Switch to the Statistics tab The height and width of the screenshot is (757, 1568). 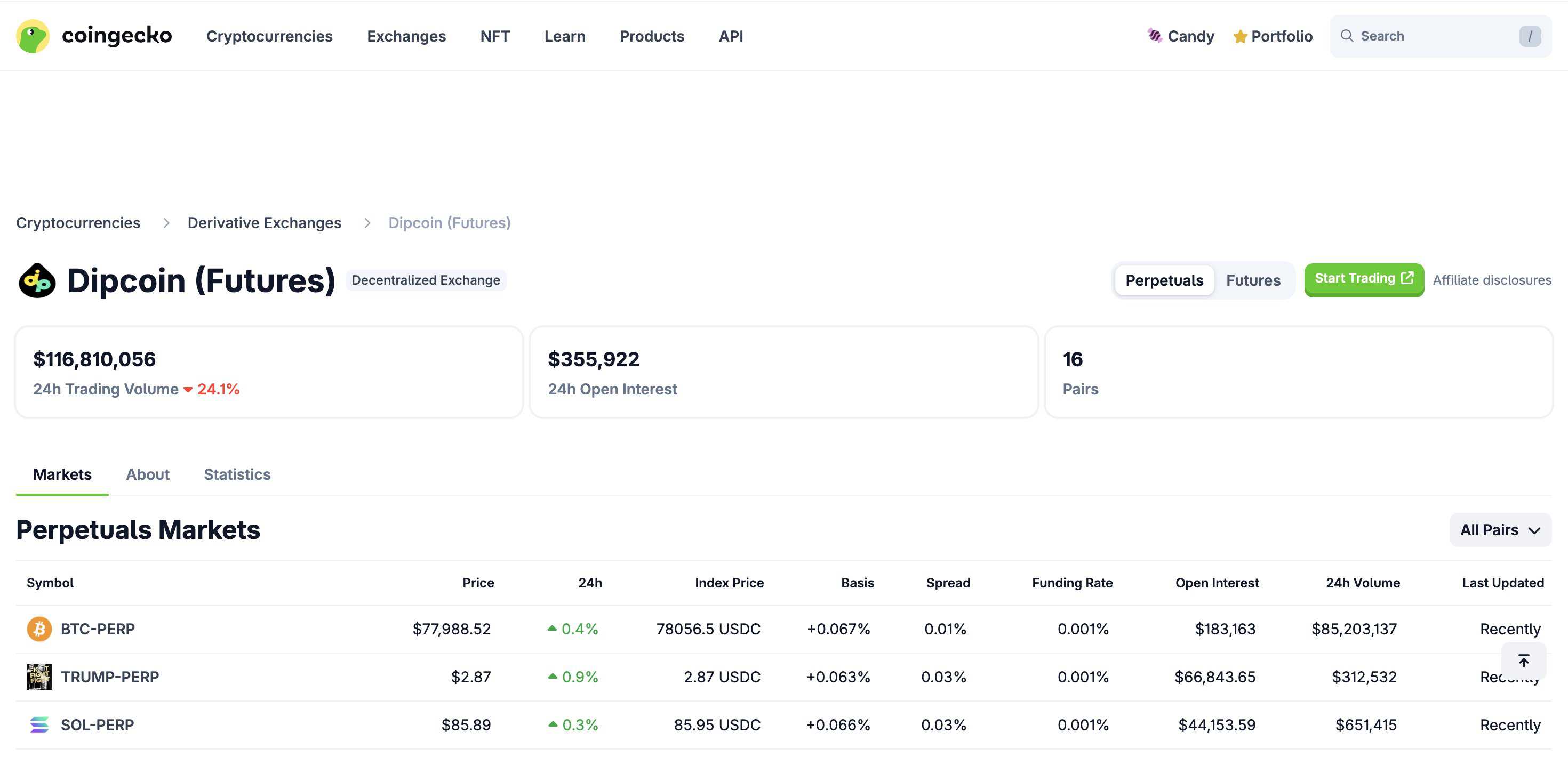point(237,474)
